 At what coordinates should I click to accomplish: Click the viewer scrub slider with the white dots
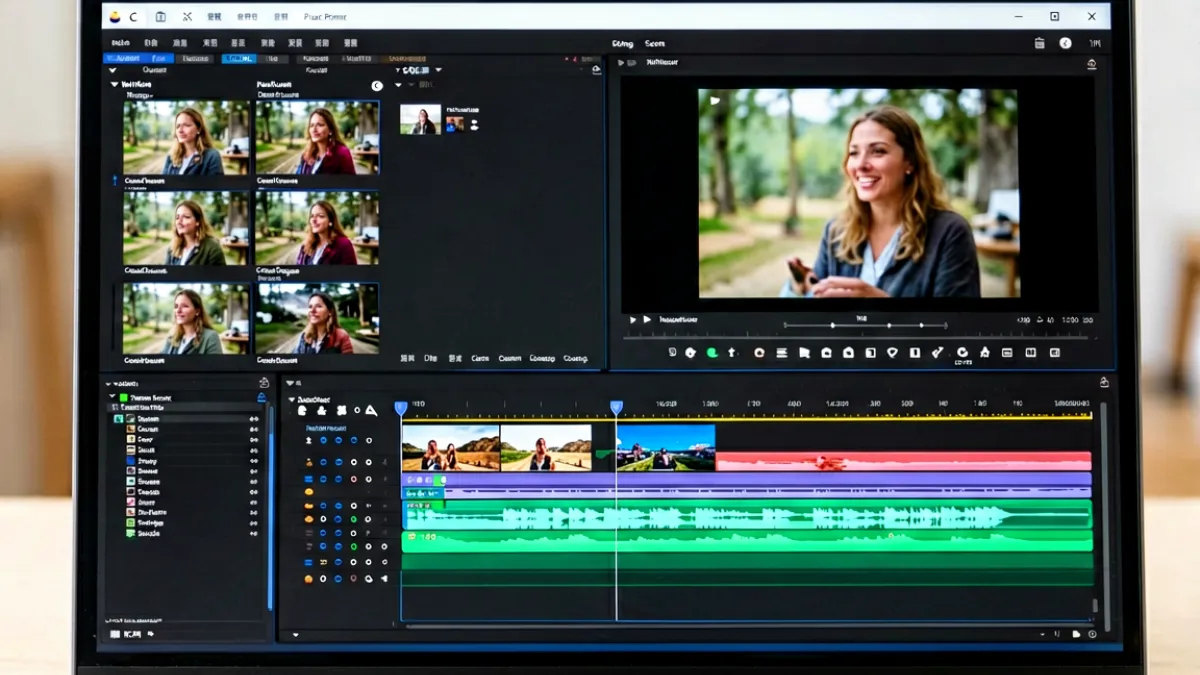(864, 325)
